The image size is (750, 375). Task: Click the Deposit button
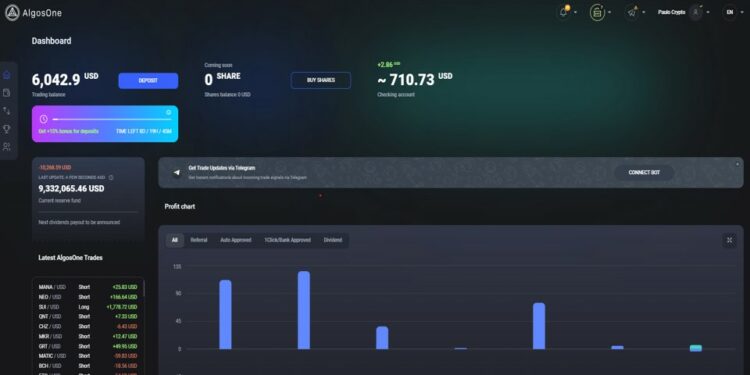pyautogui.click(x=148, y=81)
